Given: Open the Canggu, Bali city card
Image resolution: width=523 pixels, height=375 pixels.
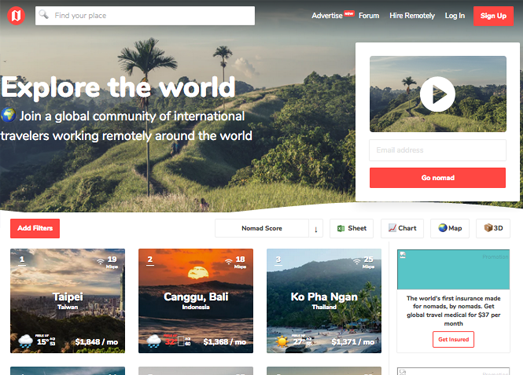Looking at the screenshot, I should click(196, 301).
